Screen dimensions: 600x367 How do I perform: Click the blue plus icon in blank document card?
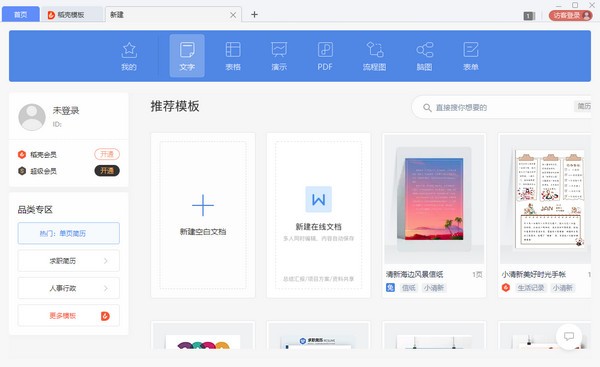tap(203, 206)
